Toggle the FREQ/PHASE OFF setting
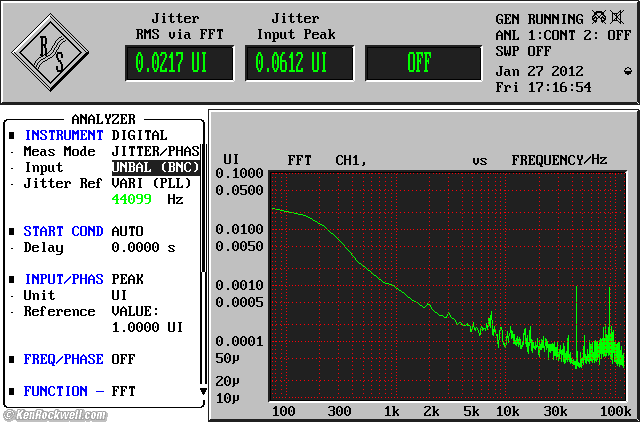The height and width of the screenshot is (422, 640). tap(123, 359)
